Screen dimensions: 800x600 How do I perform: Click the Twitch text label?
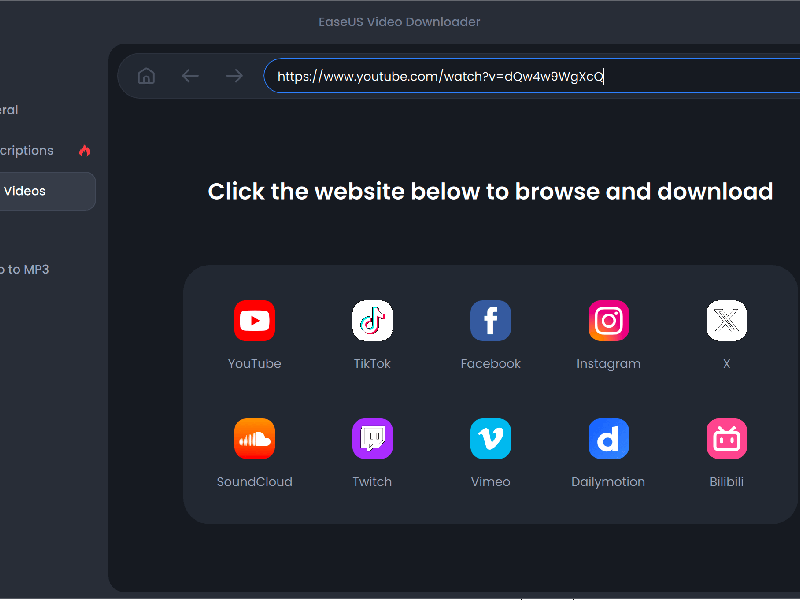pyautogui.click(x=372, y=482)
